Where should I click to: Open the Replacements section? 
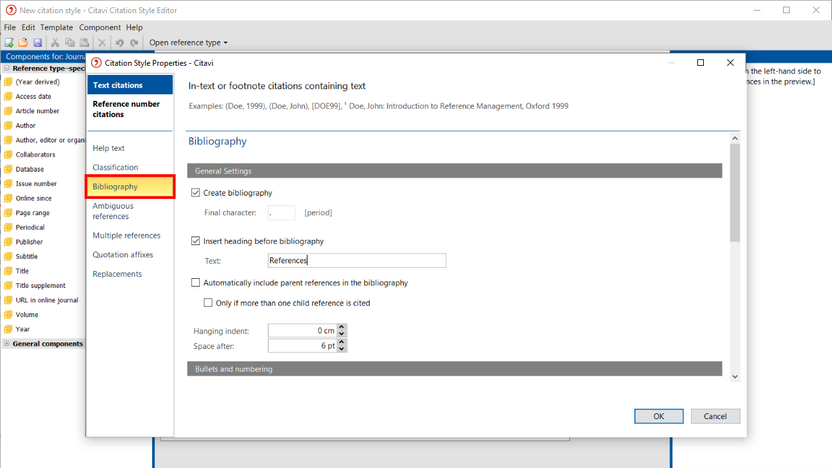(117, 274)
